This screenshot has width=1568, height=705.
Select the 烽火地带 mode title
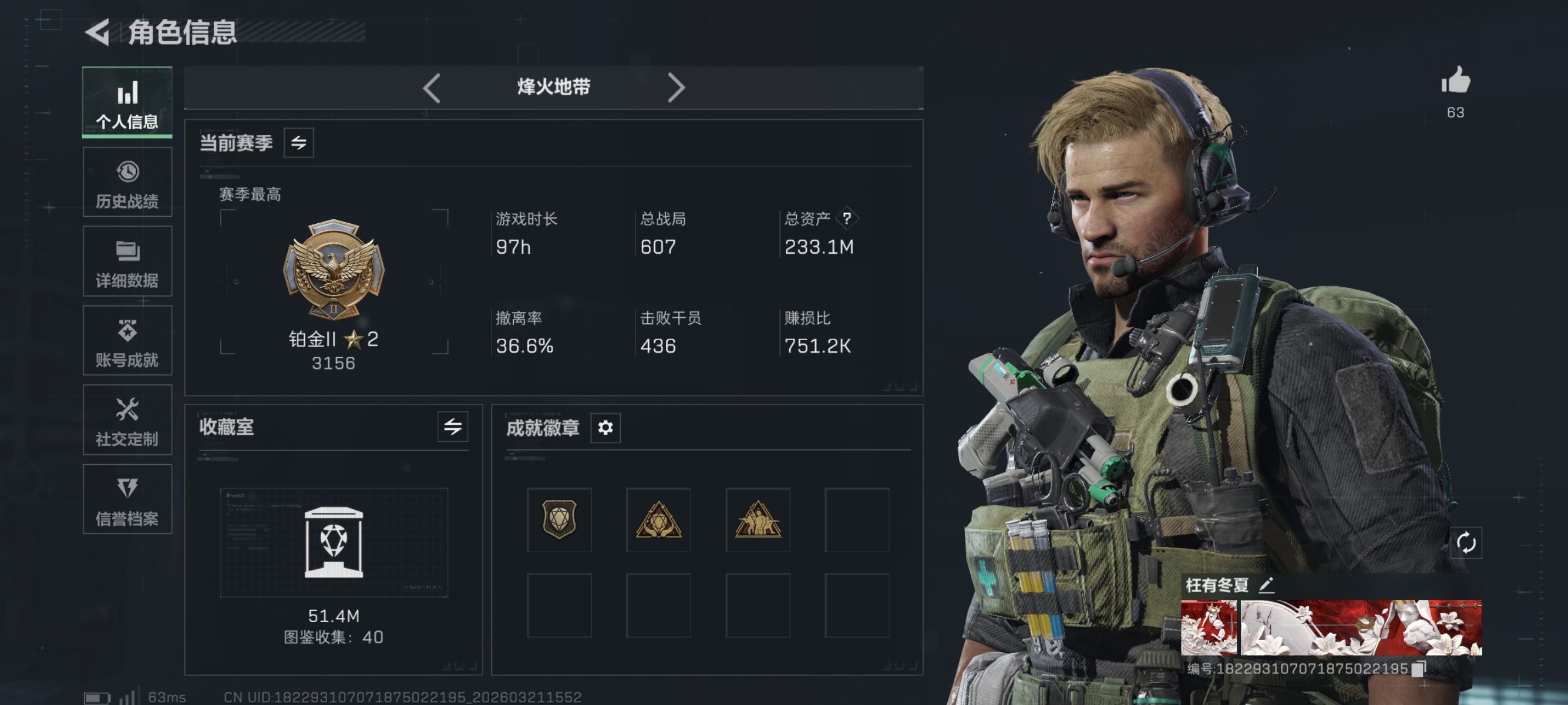point(553,87)
